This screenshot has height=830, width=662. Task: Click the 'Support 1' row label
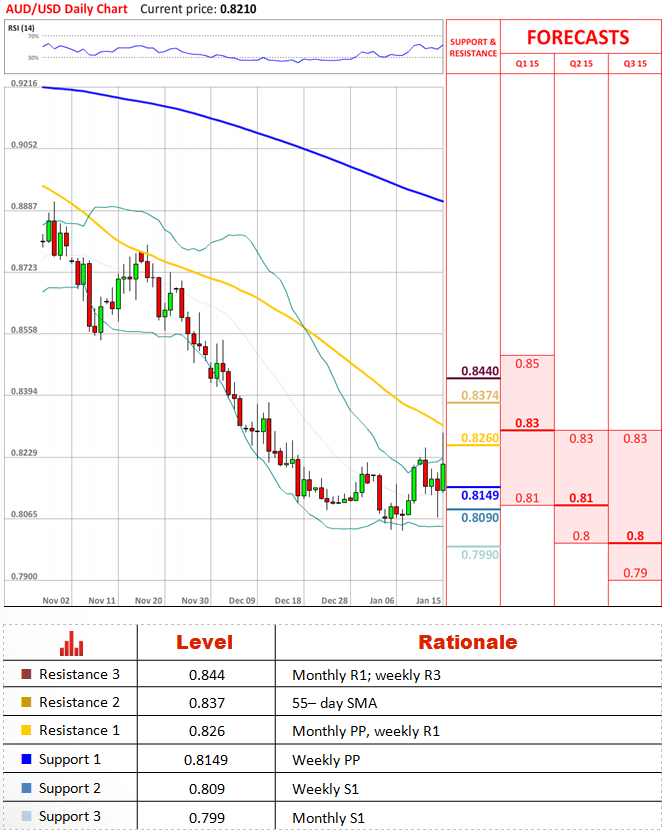(70, 760)
